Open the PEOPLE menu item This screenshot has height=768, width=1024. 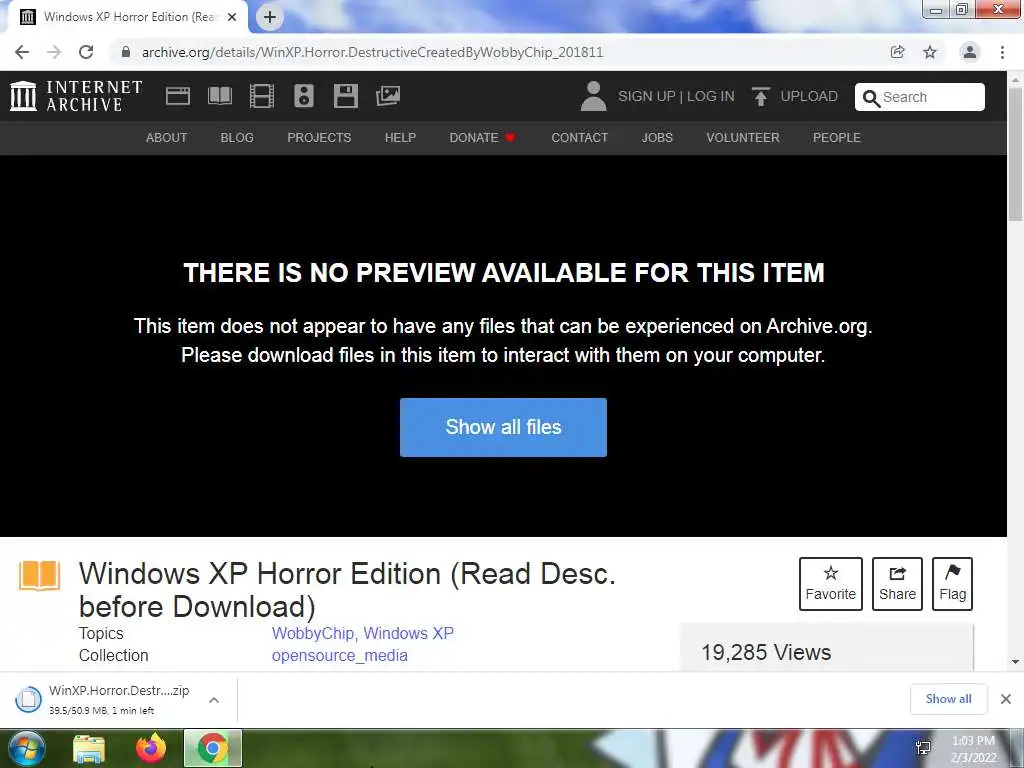click(837, 138)
